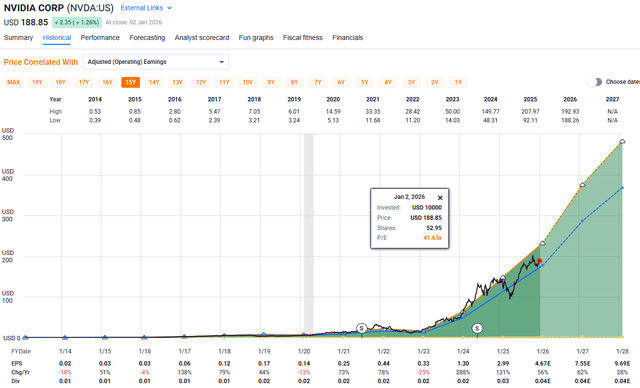Go to the Performance tab
Screen dimensions: 640x388
pos(100,38)
